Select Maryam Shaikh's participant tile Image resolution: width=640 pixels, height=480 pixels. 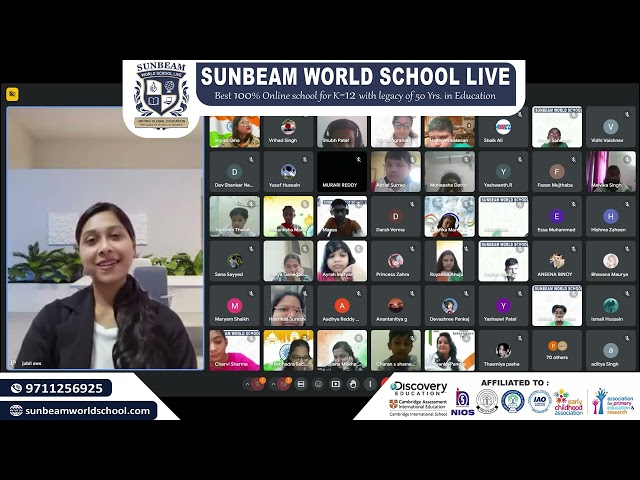235,306
